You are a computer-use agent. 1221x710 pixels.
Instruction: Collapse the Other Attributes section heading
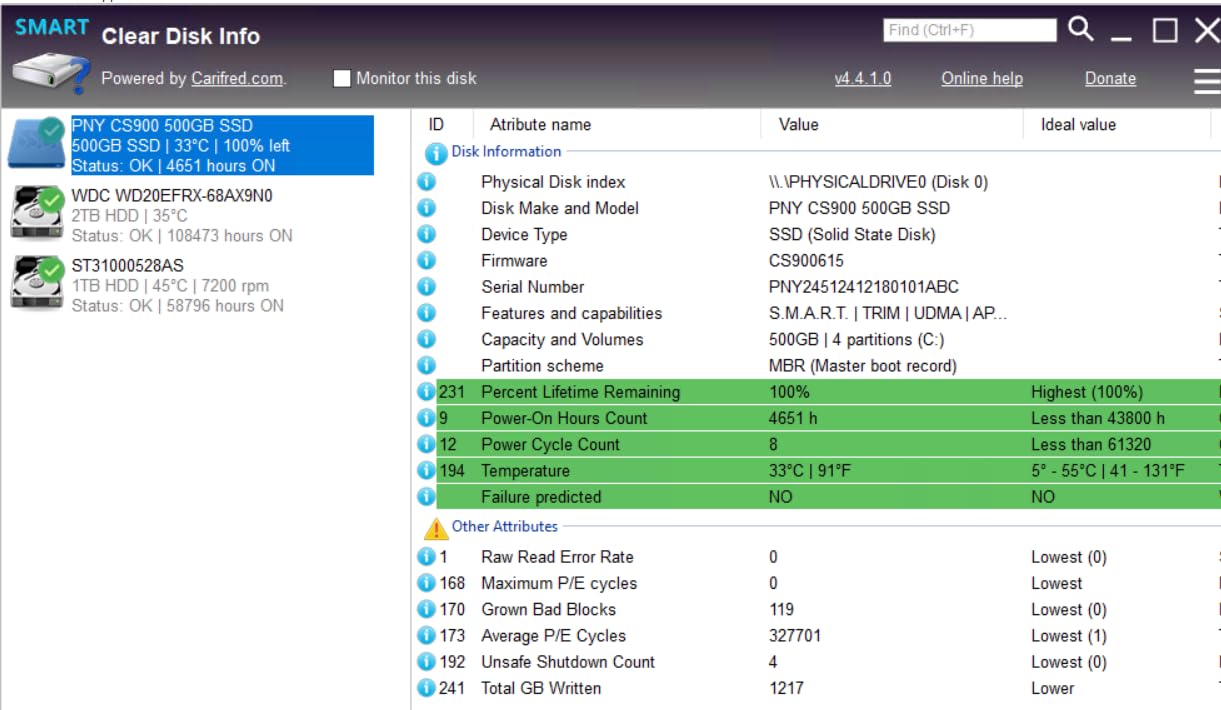click(504, 526)
